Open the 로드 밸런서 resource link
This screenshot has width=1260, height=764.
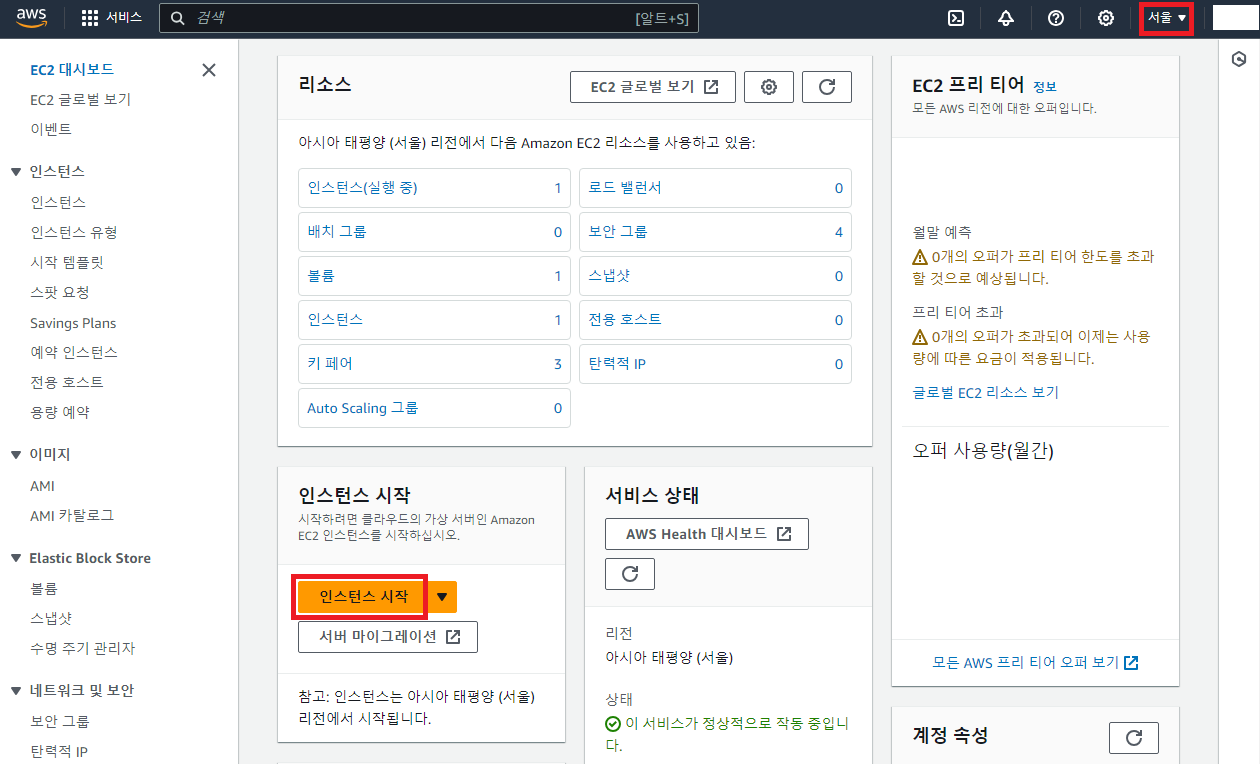[x=625, y=188]
